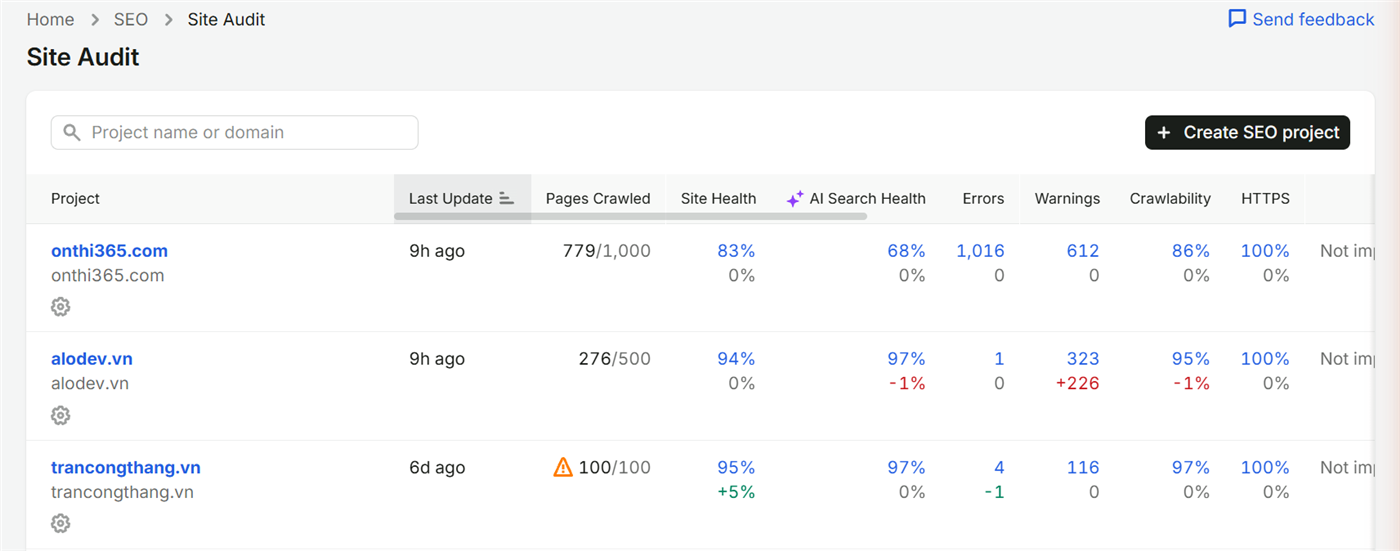The width and height of the screenshot is (1400, 551).
Task: Go to Home breadcrumb
Action: click(50, 19)
